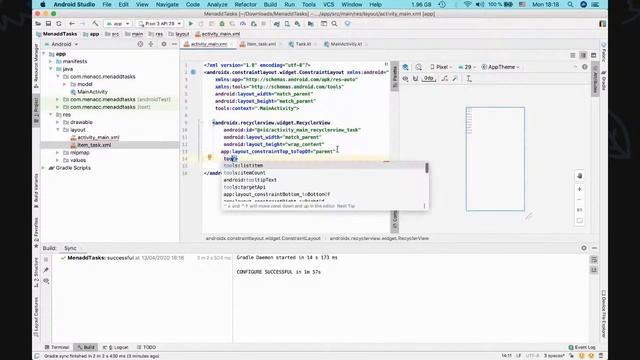The height and width of the screenshot is (360, 640).
Task: Open the Refactor menu
Action: [245, 4]
